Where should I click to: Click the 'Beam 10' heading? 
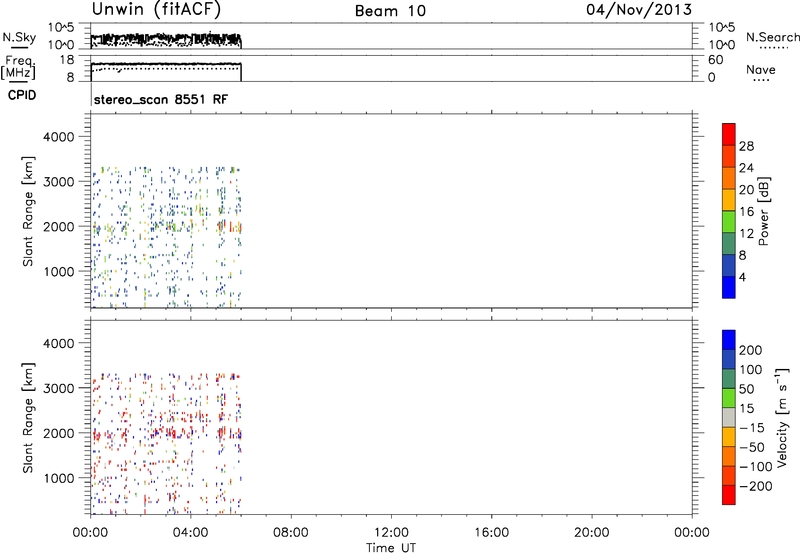click(x=390, y=11)
